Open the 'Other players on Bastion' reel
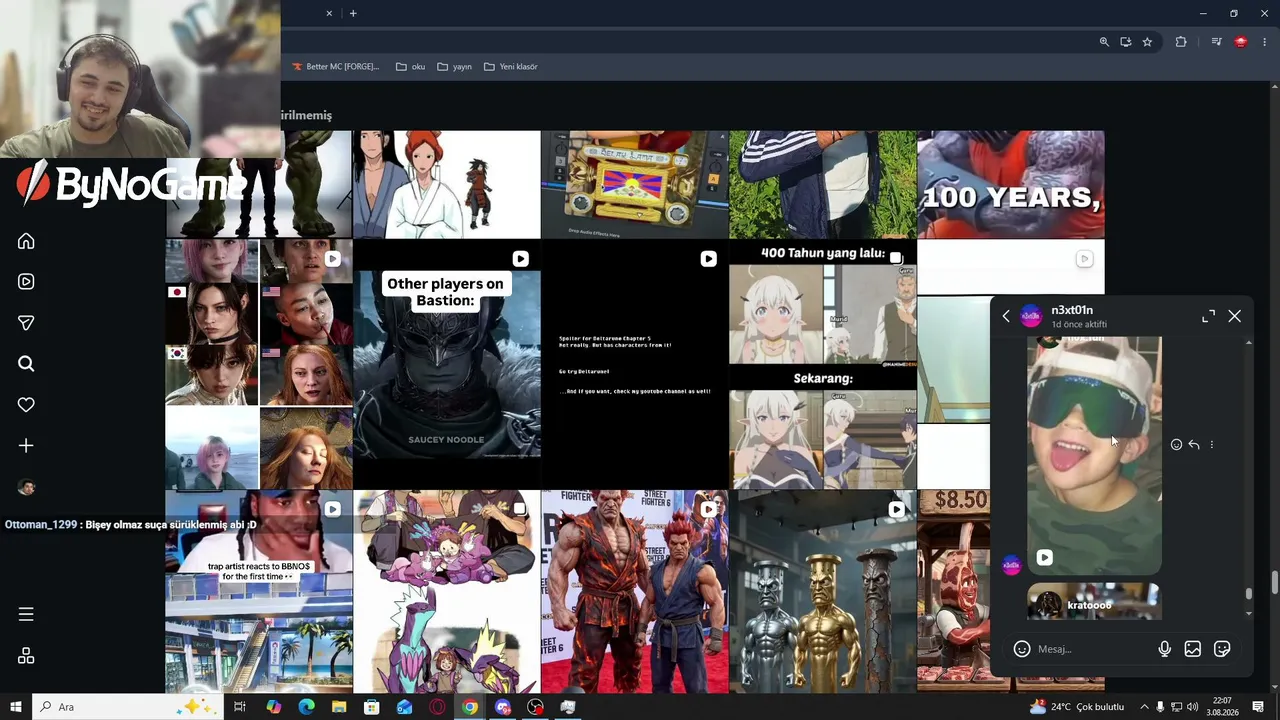Screen dimensions: 1280x720 click(447, 364)
